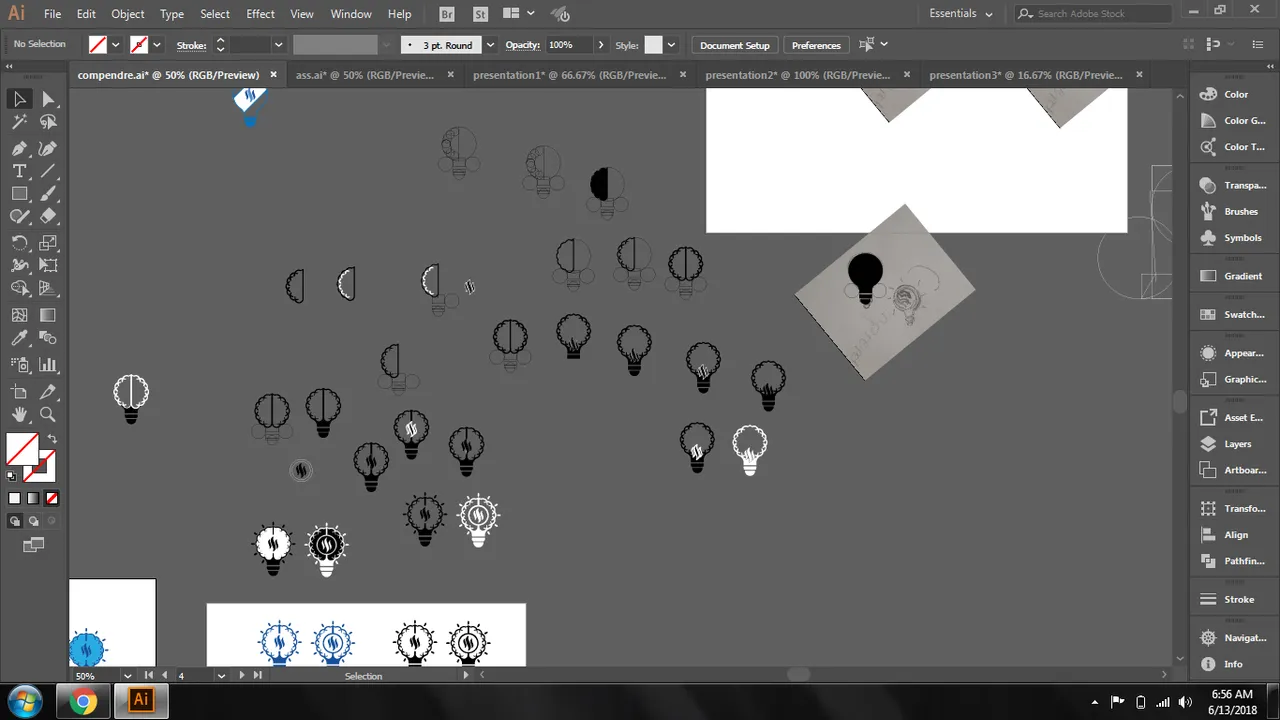The width and height of the screenshot is (1280, 720).
Task: Set paint mode to None
Action: click(x=51, y=498)
